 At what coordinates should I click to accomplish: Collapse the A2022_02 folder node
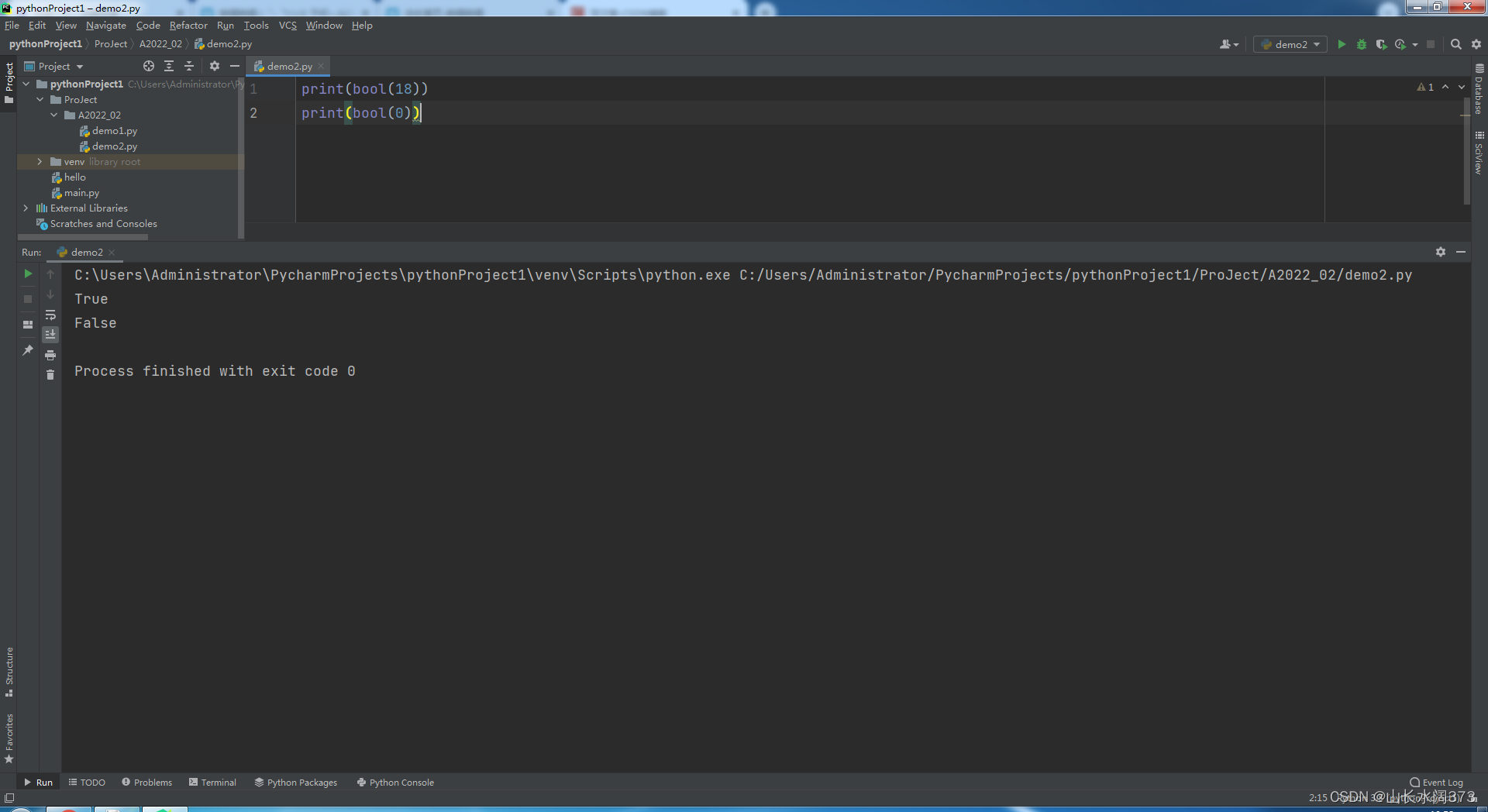(x=54, y=115)
